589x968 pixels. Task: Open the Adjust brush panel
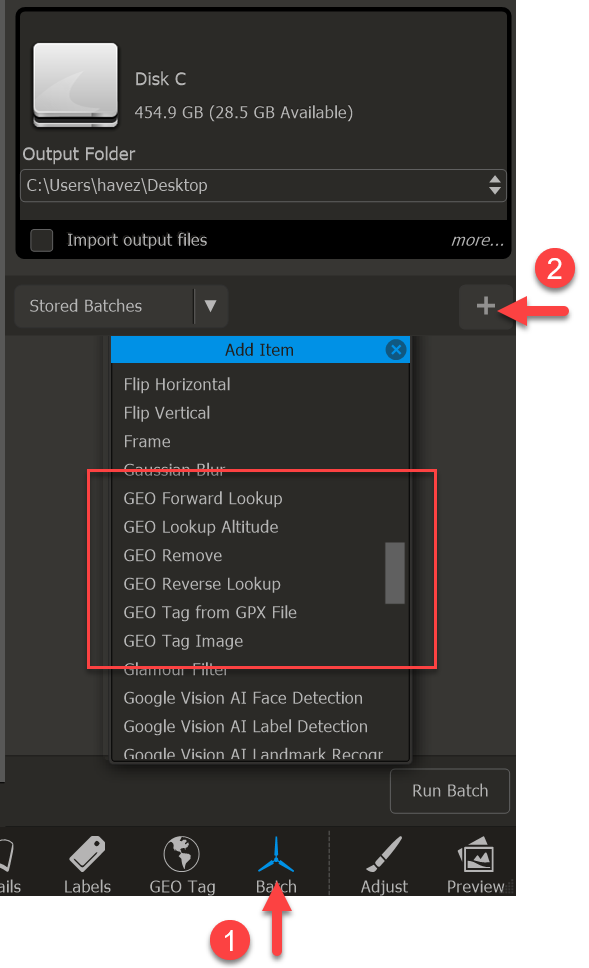(384, 865)
